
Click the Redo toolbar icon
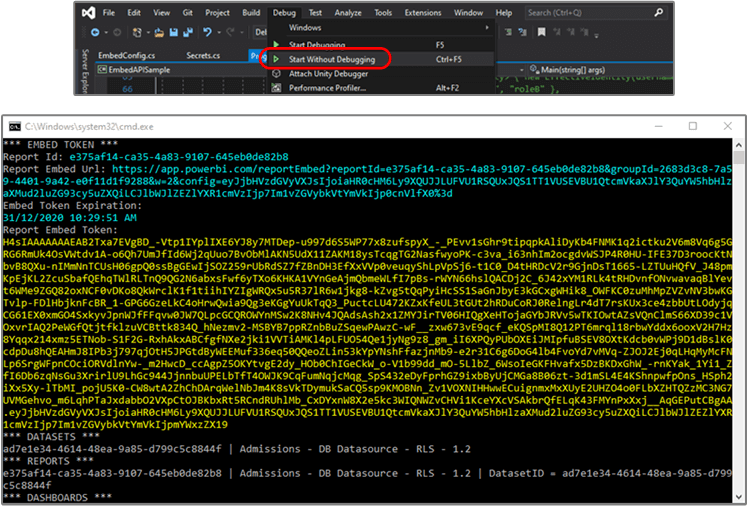[230, 32]
